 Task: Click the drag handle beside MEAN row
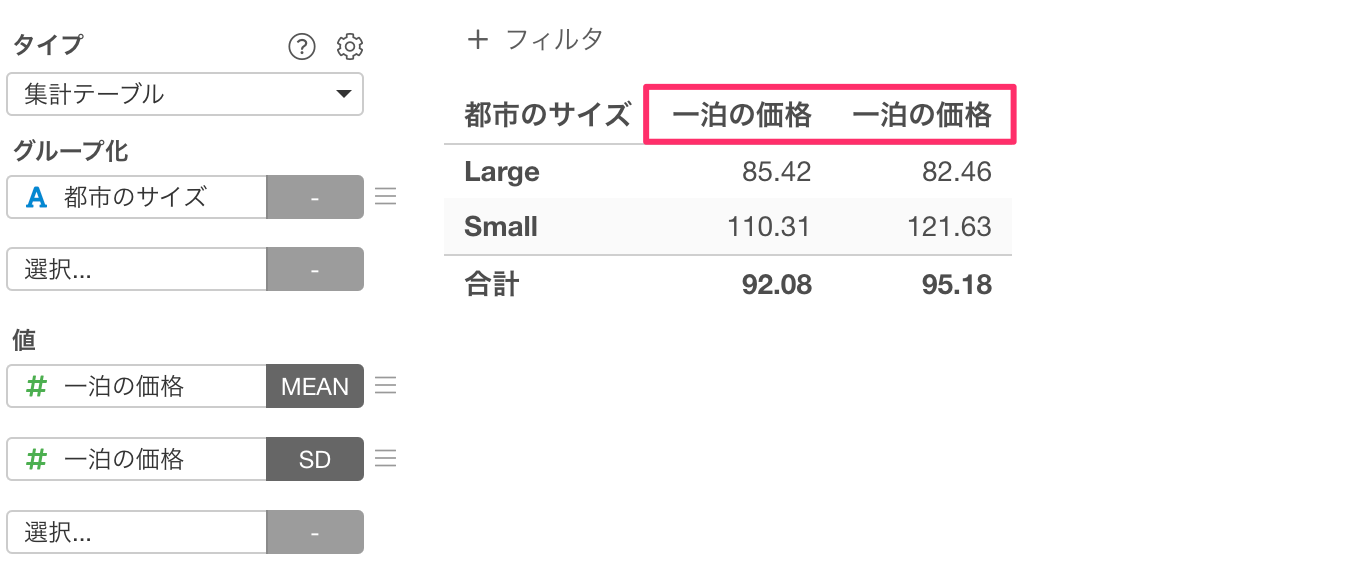pyautogui.click(x=385, y=386)
